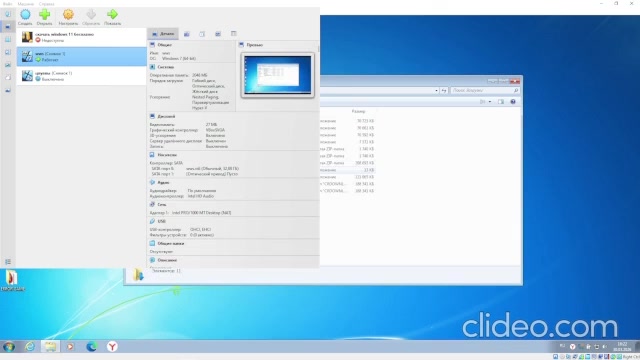Click the hamburger list icon in left sidebar bottom
The height and width of the screenshot is (360, 640).
pos(8,262)
